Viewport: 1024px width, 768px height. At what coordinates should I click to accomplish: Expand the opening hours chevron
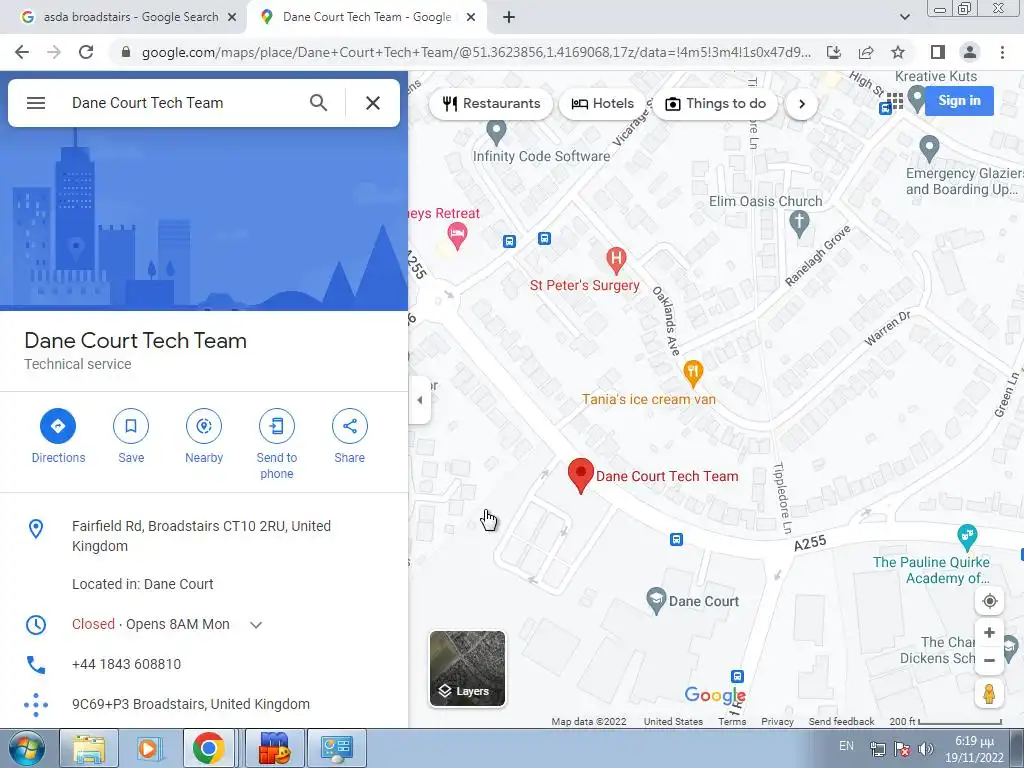[256, 625]
